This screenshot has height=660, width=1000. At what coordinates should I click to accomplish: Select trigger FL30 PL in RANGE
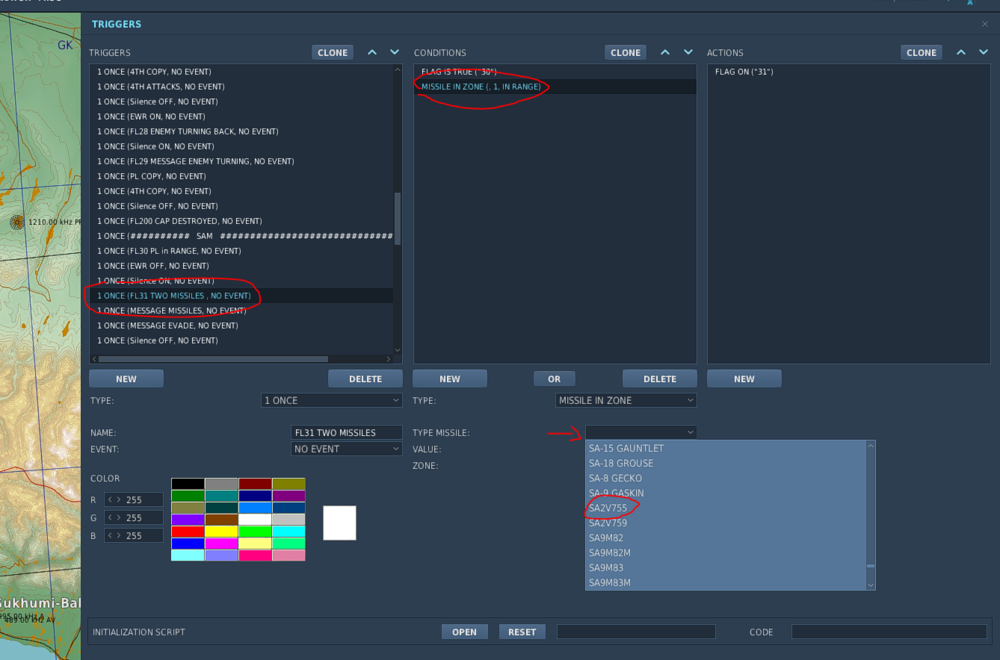pyautogui.click(x=242, y=251)
